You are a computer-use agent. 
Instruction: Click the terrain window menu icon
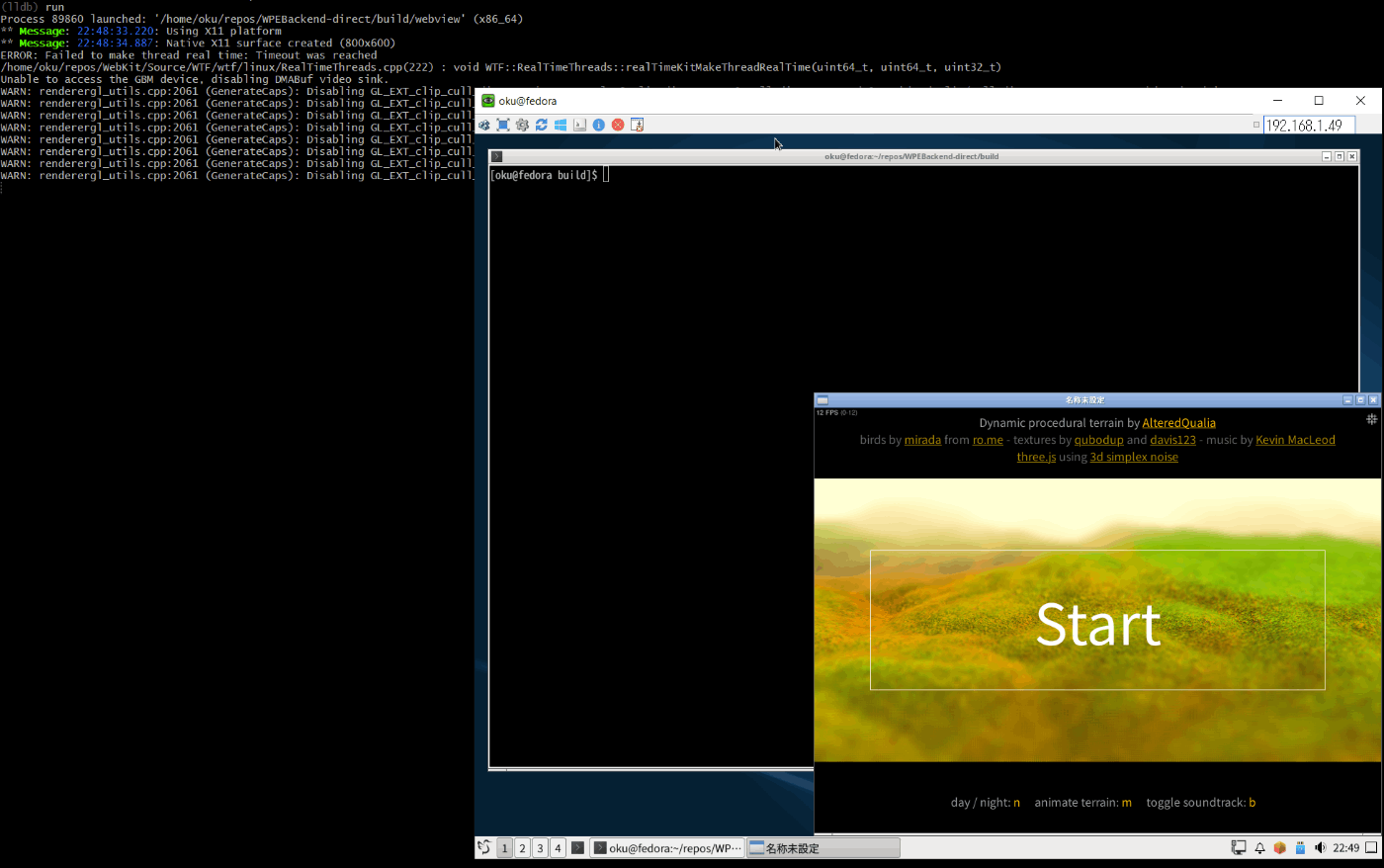click(822, 400)
